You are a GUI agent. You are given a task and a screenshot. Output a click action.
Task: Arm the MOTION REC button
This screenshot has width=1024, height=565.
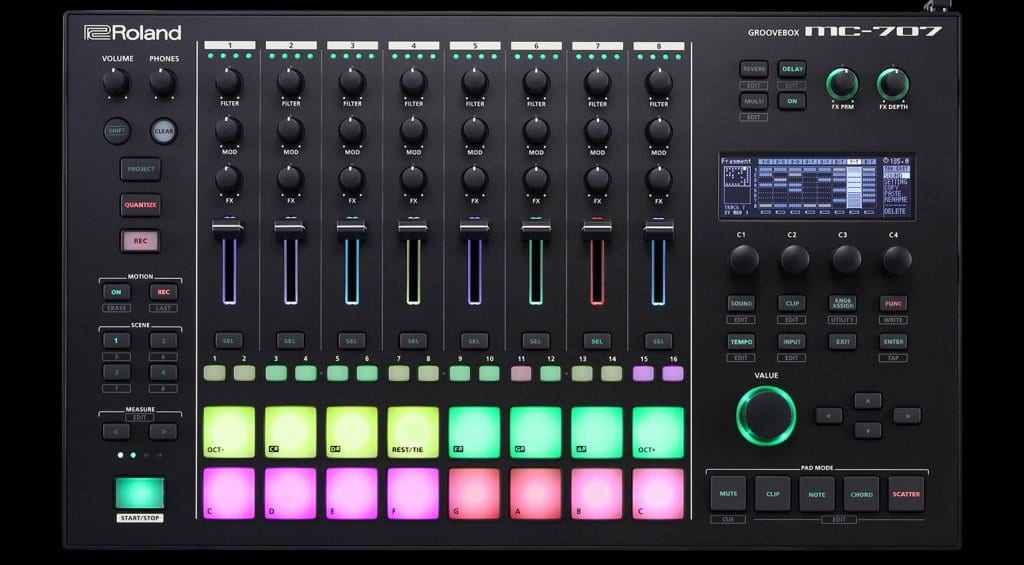click(x=163, y=292)
